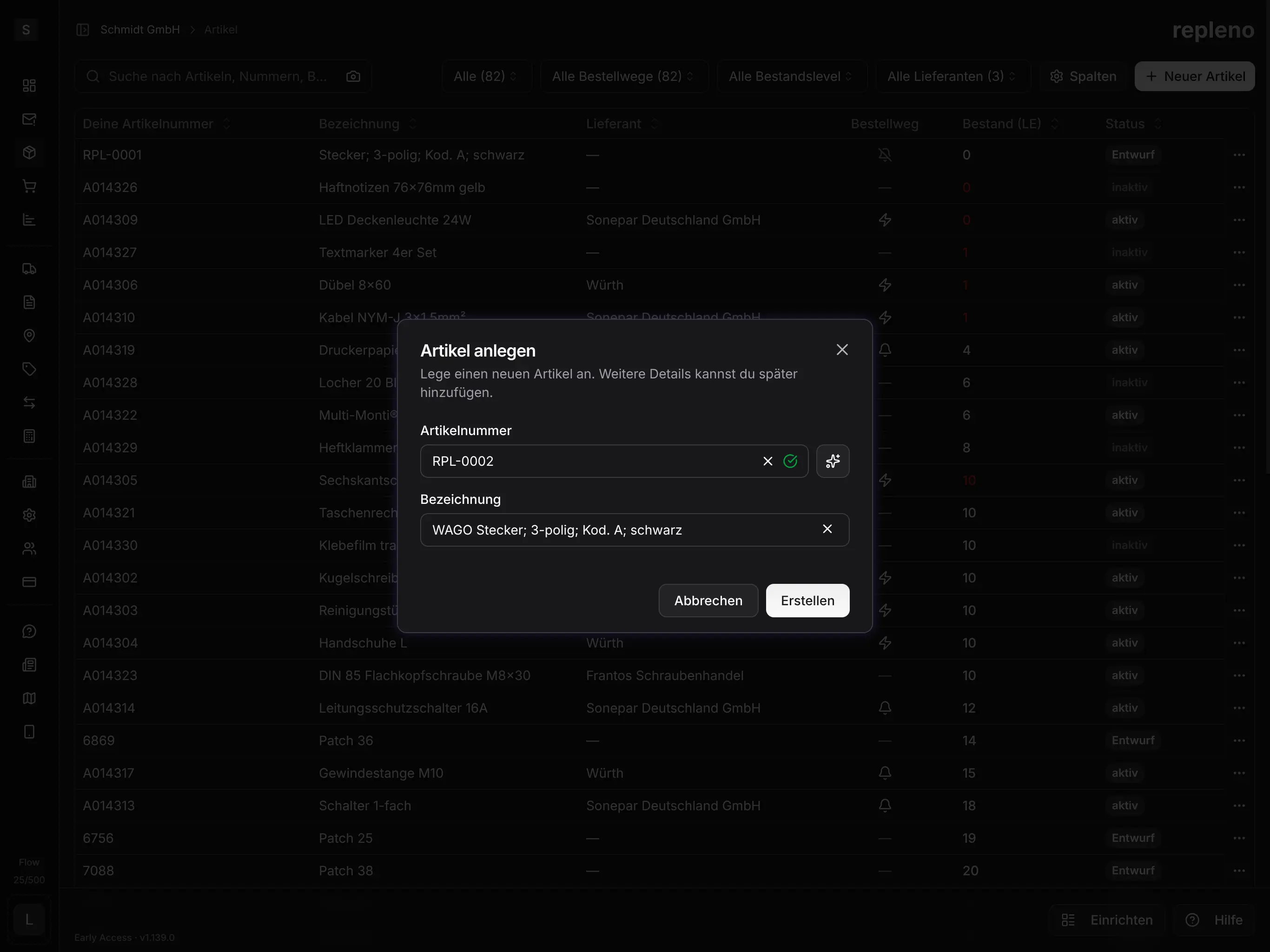The width and height of the screenshot is (1270, 952).
Task: Open the Alle Bestellwege filter dropdown
Action: click(623, 76)
